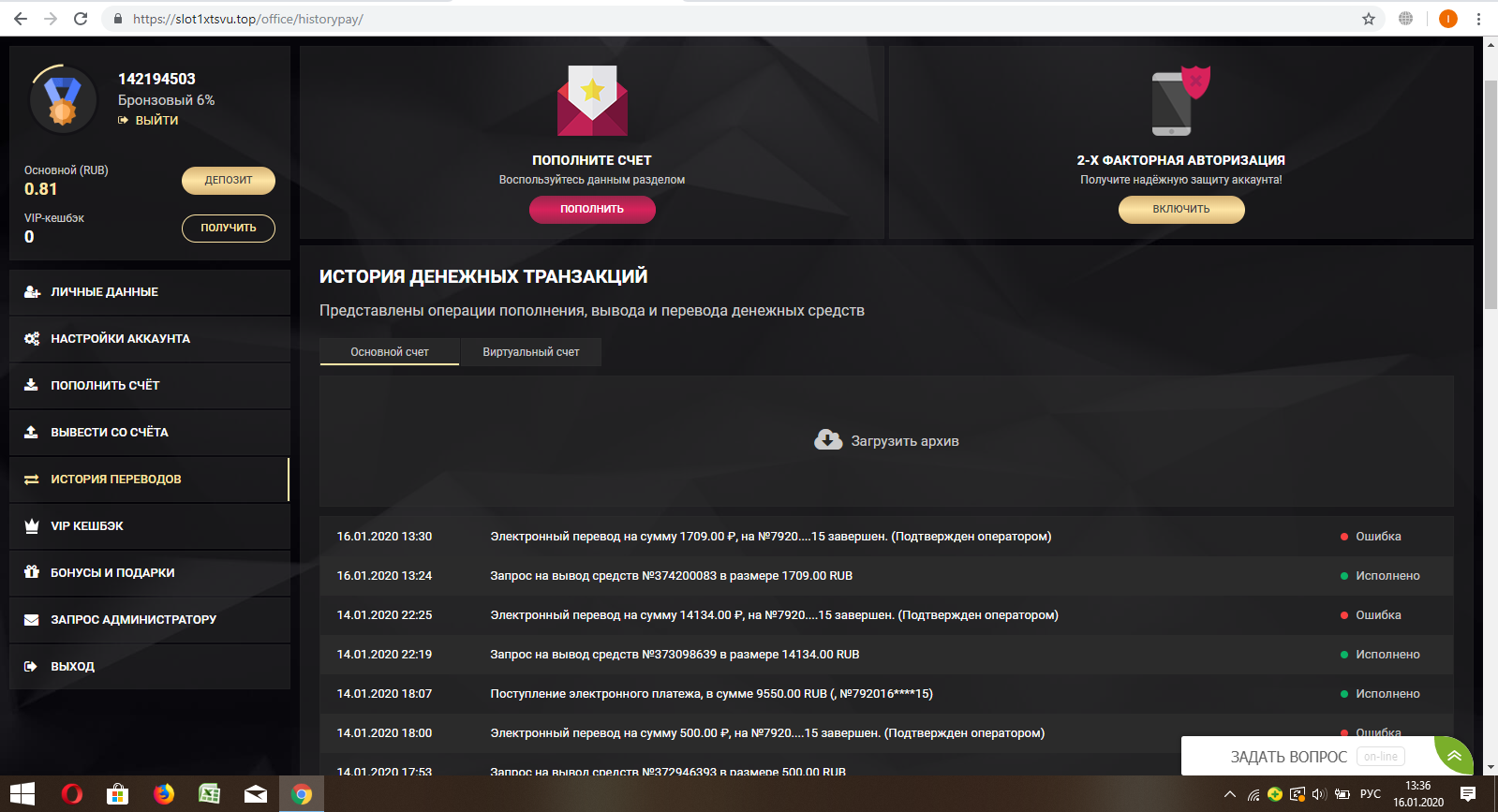The height and width of the screenshot is (812, 1498).
Task: Select the Основной счет tab
Action: 389,352
